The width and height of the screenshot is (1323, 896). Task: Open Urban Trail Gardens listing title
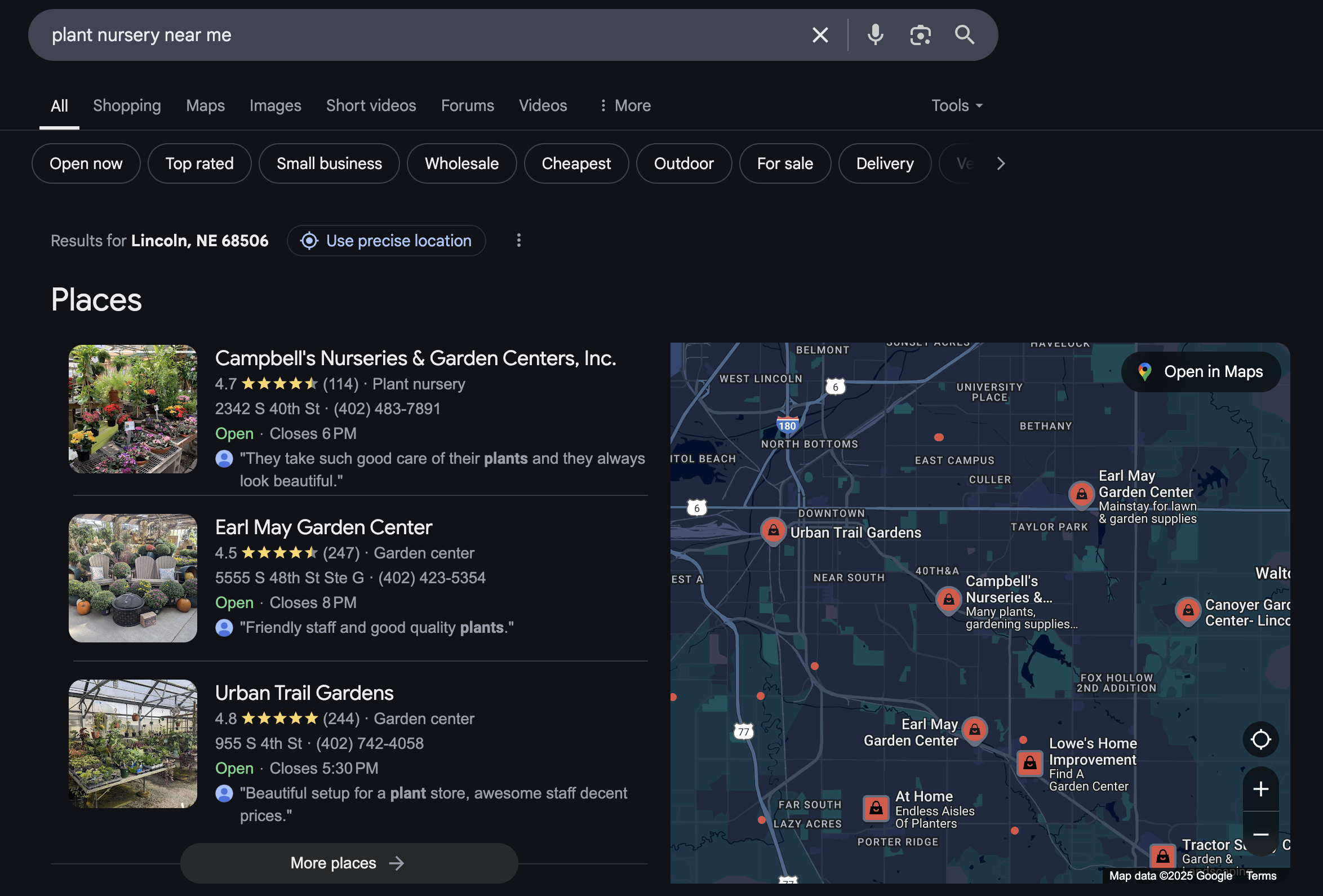pos(305,693)
